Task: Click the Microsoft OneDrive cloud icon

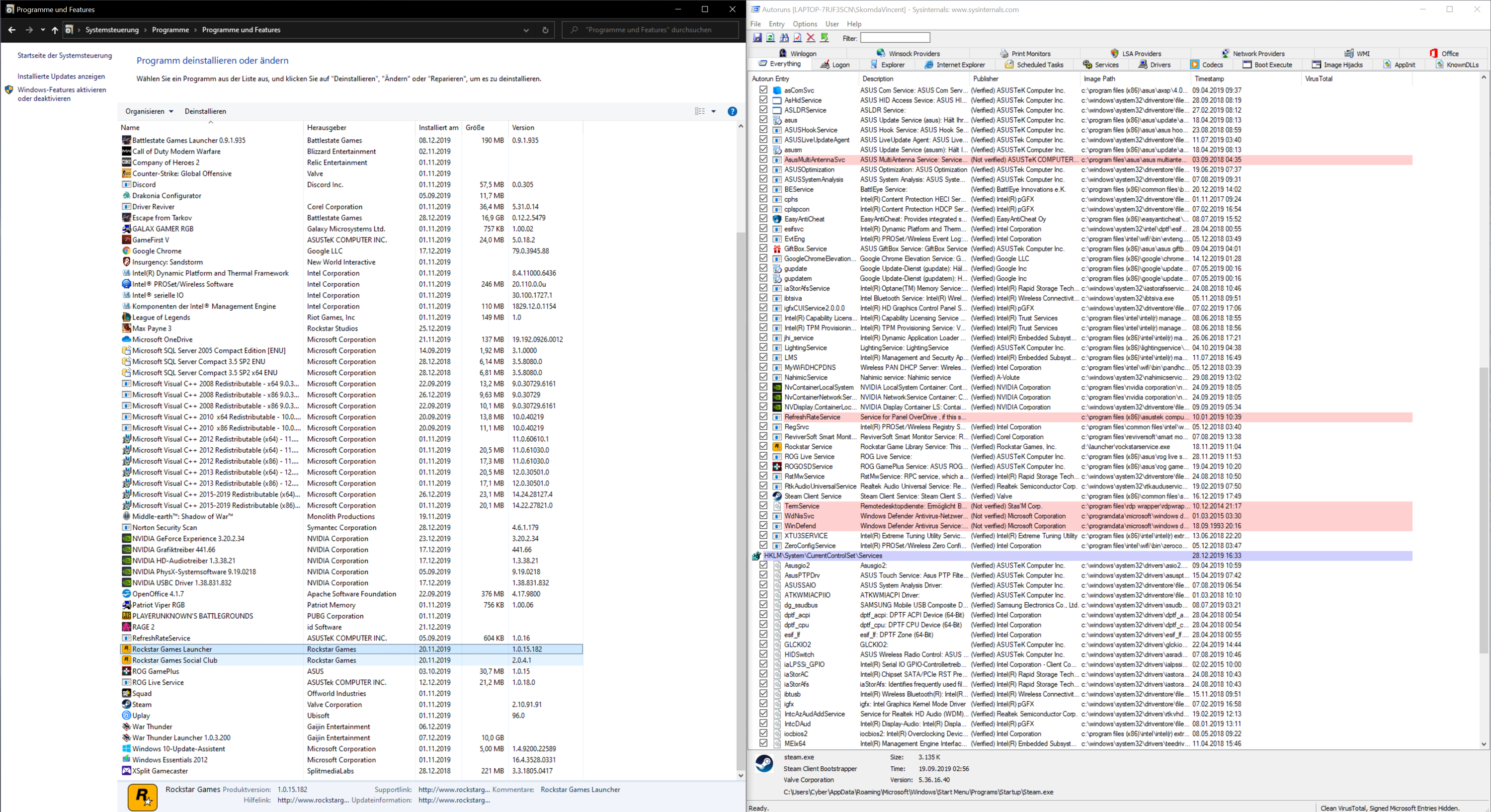Action: tap(126, 339)
